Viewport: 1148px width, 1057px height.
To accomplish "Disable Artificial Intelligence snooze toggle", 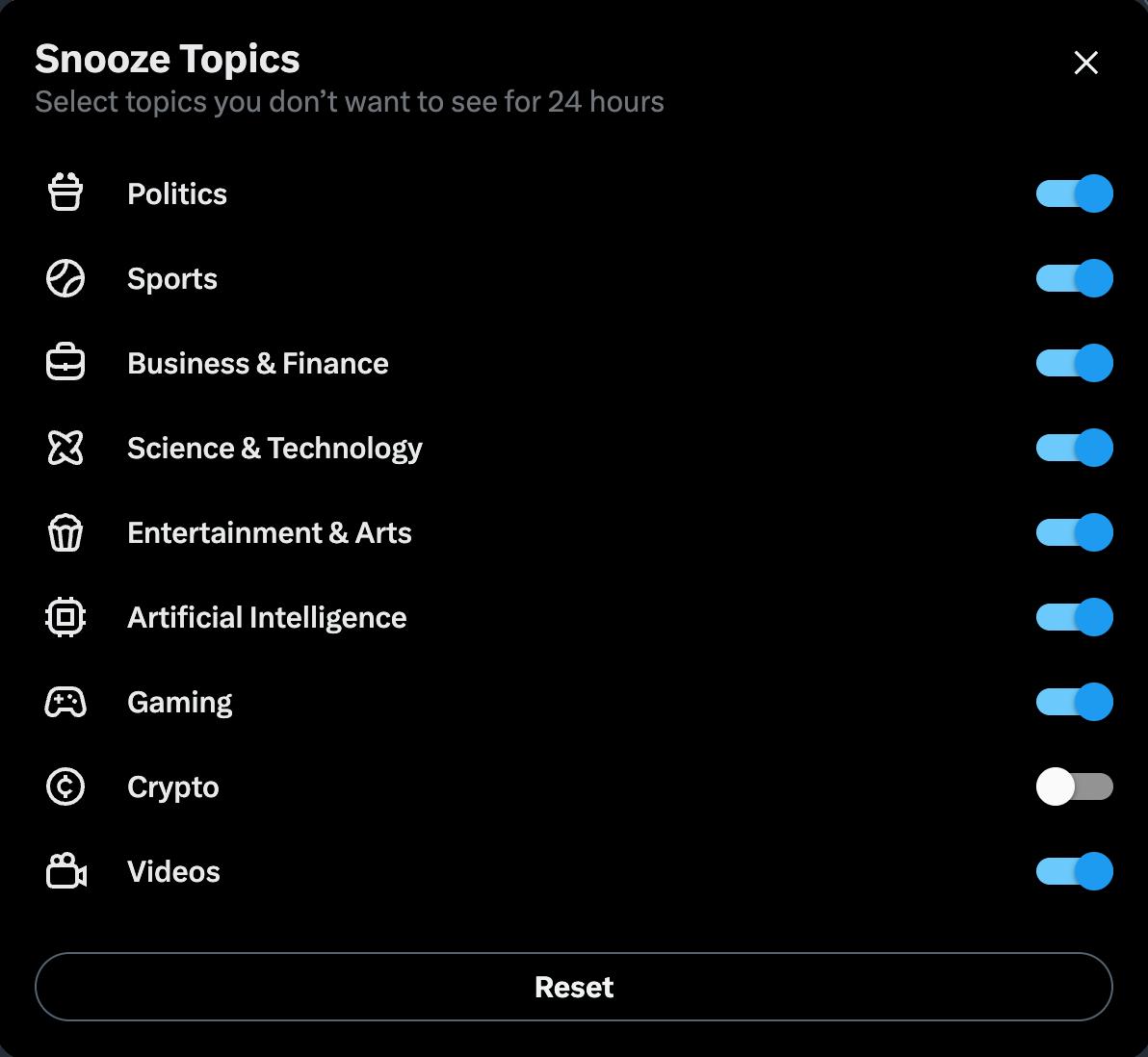I will point(1074,617).
